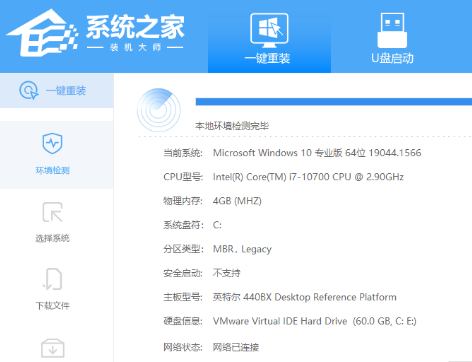
Task: Click the 主板型号 label
Action: (183, 297)
